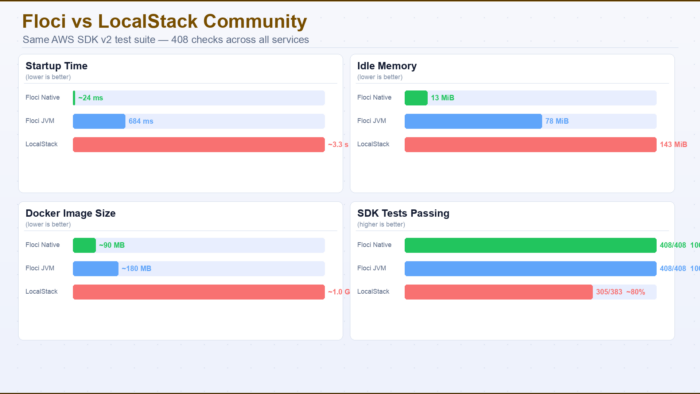
Task: Click the blue 78 MiB memory bar
Action: (473, 121)
